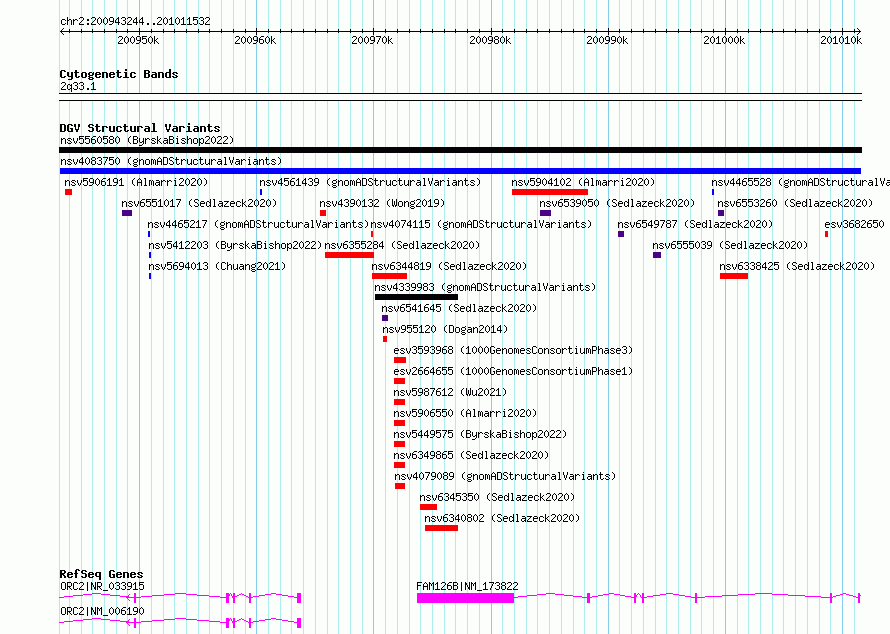Click nsv5412203 (ByrskaBishop2022) label
890x634 pixels.
tap(235, 245)
